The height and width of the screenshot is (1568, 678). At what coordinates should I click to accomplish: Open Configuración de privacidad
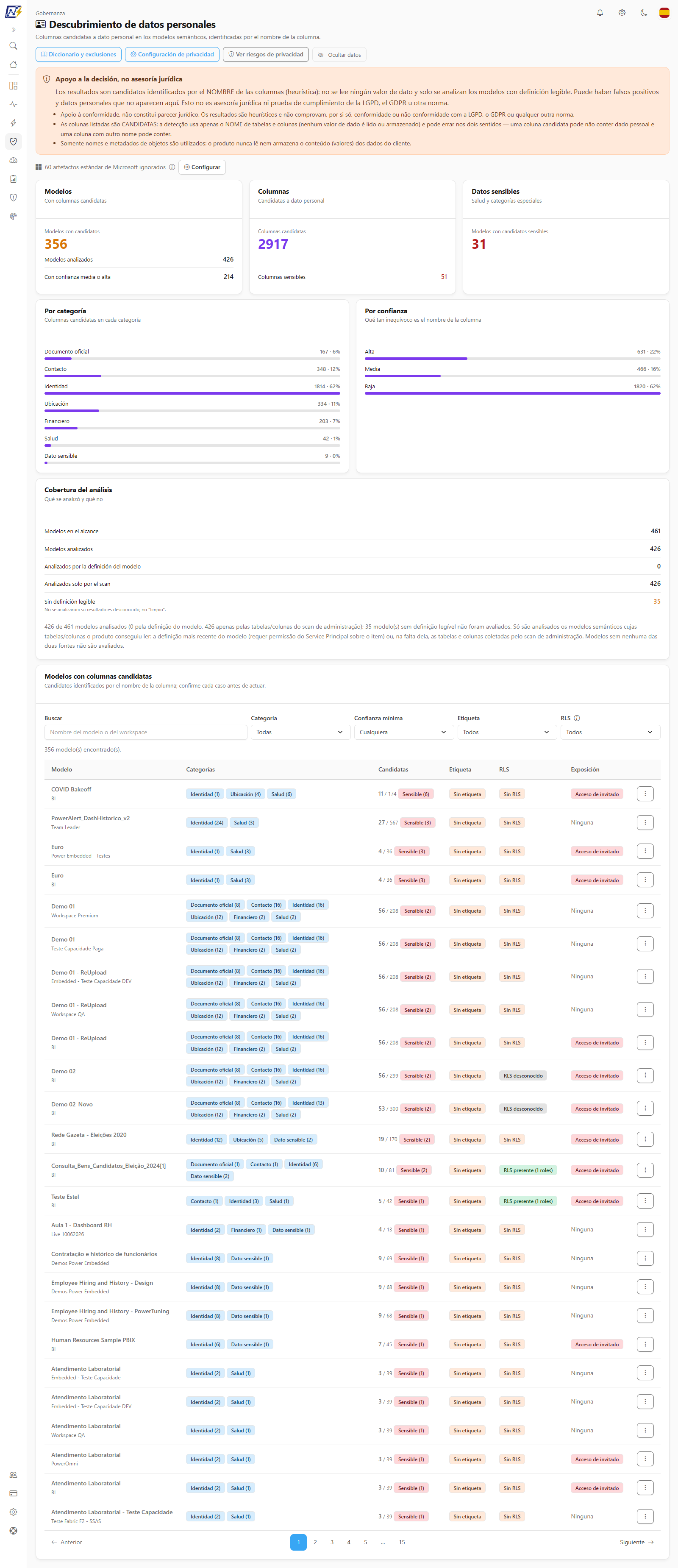172,55
